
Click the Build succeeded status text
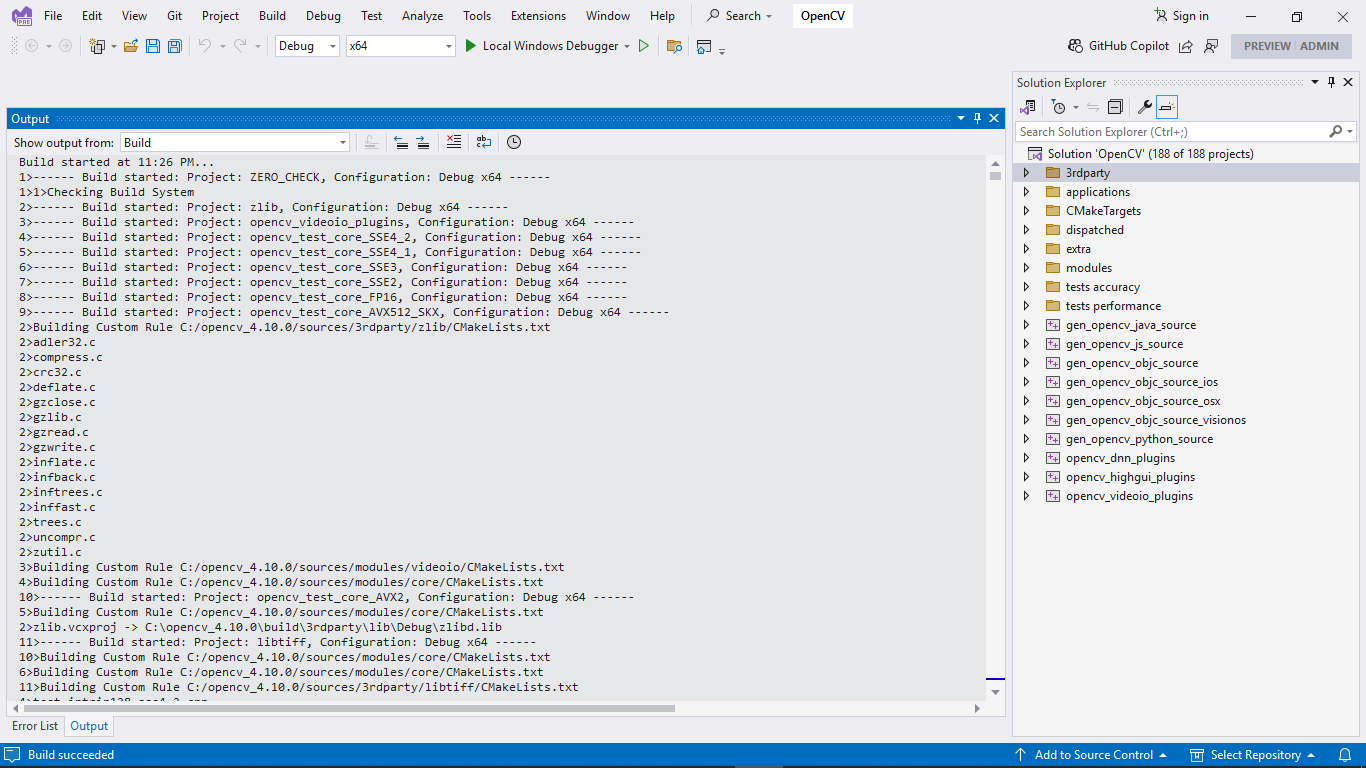coord(71,755)
